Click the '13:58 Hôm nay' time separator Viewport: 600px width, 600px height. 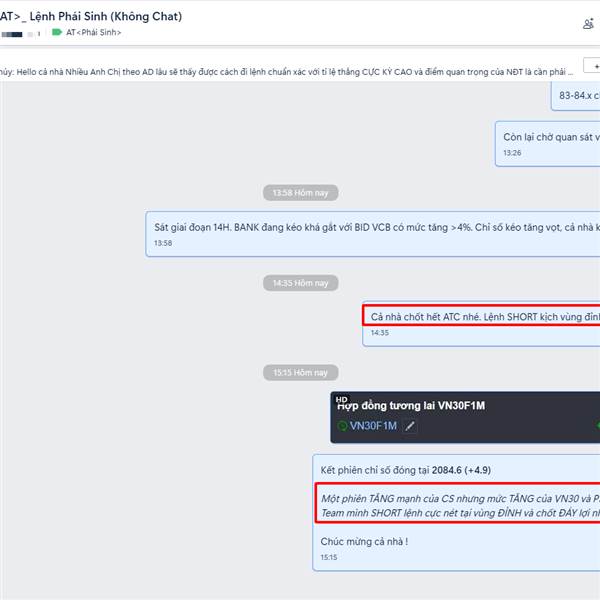point(300,193)
